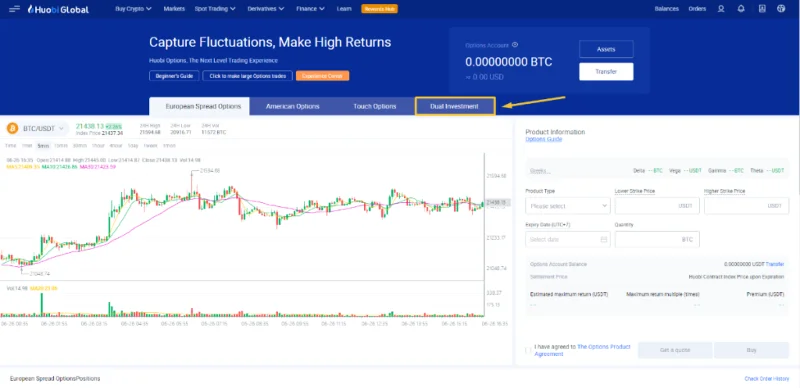The height and width of the screenshot is (388, 800).
Task: Toggle the Options Account balance eye icon
Action: (515, 45)
